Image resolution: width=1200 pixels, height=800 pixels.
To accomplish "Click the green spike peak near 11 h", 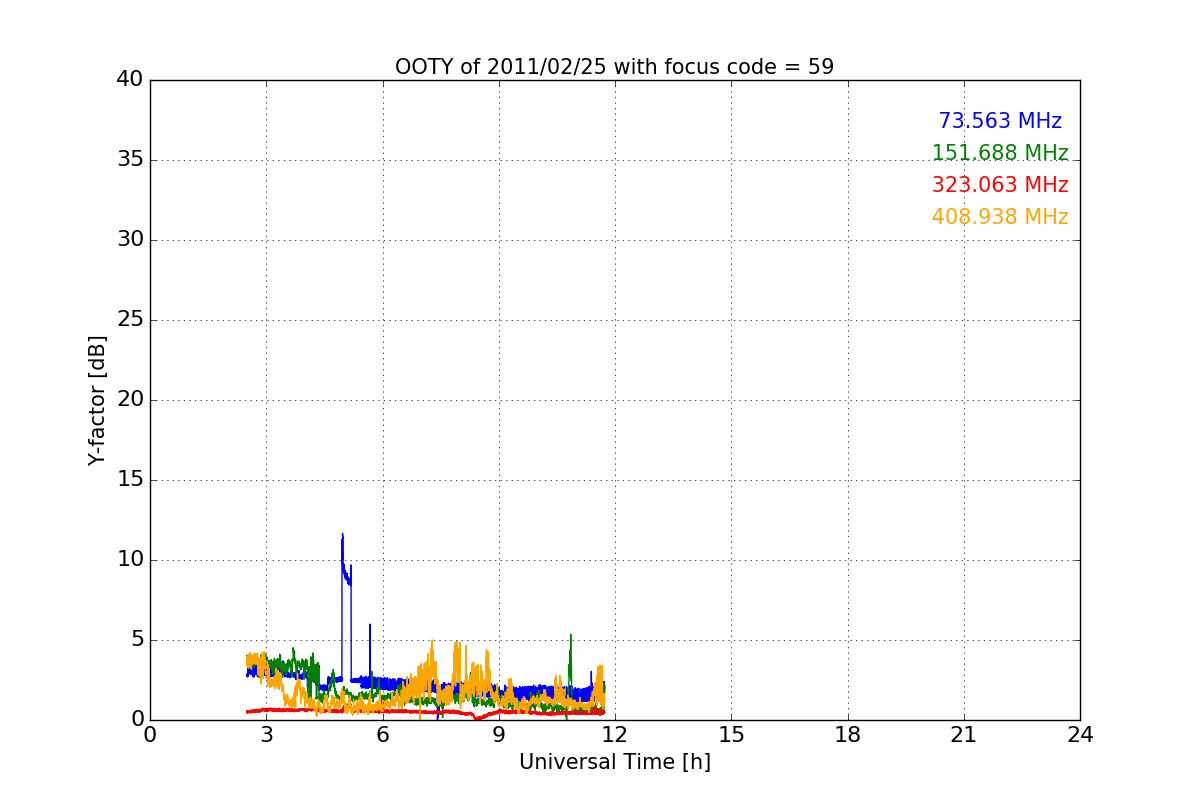I will pyautogui.click(x=571, y=636).
